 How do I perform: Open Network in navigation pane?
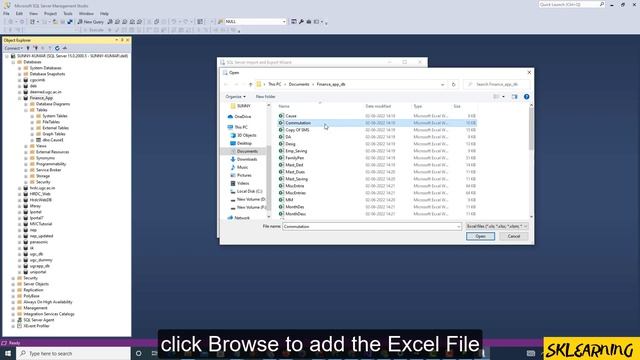242,218
